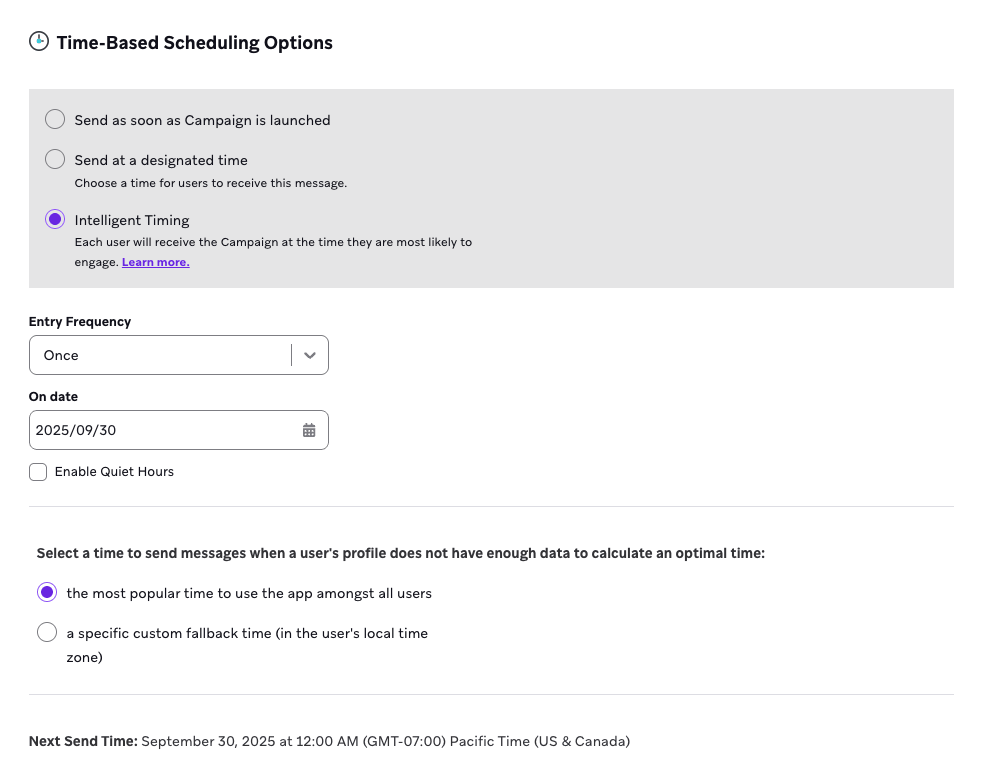The image size is (985, 784).
Task: Open the 'Learn more.' link
Action: click(155, 262)
